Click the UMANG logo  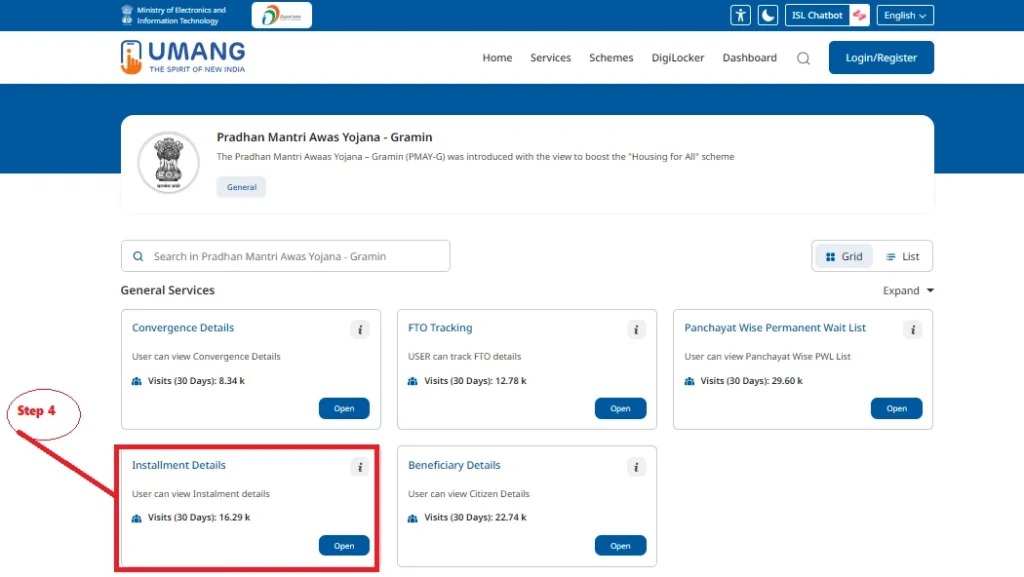[x=183, y=57]
